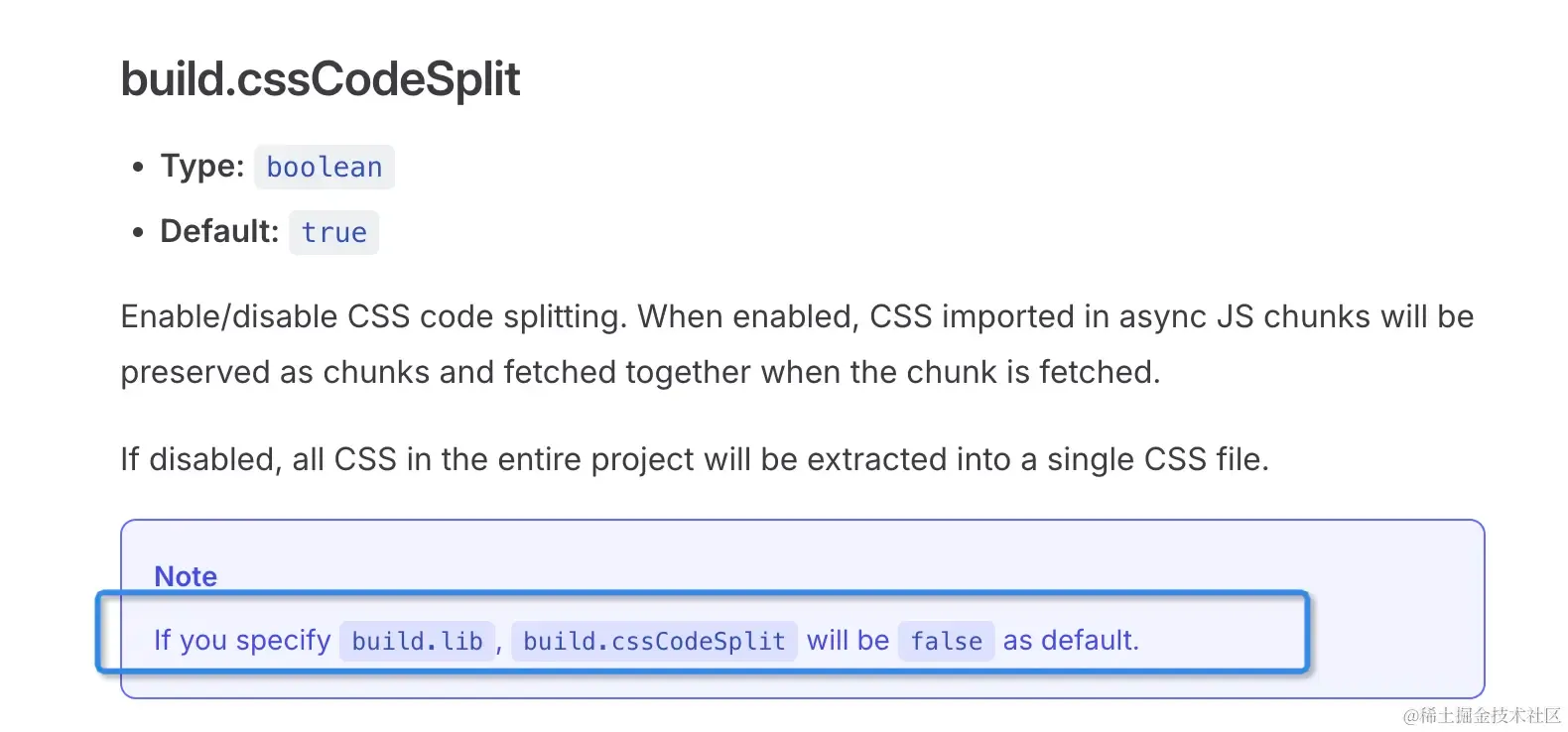The image size is (1568, 732).
Task: Click build.cssCodeSplit code tag in note
Action: [654, 641]
